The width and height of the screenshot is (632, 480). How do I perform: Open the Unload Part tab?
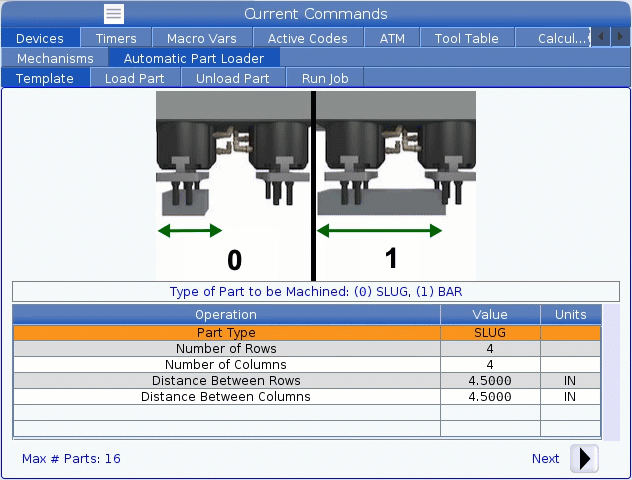click(x=233, y=78)
